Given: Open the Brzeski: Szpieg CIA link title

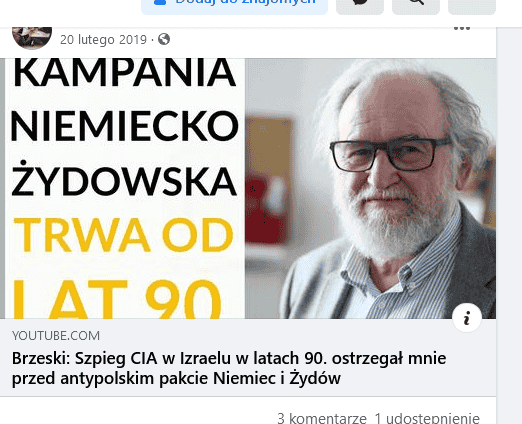Looking at the screenshot, I should tap(229, 368).
